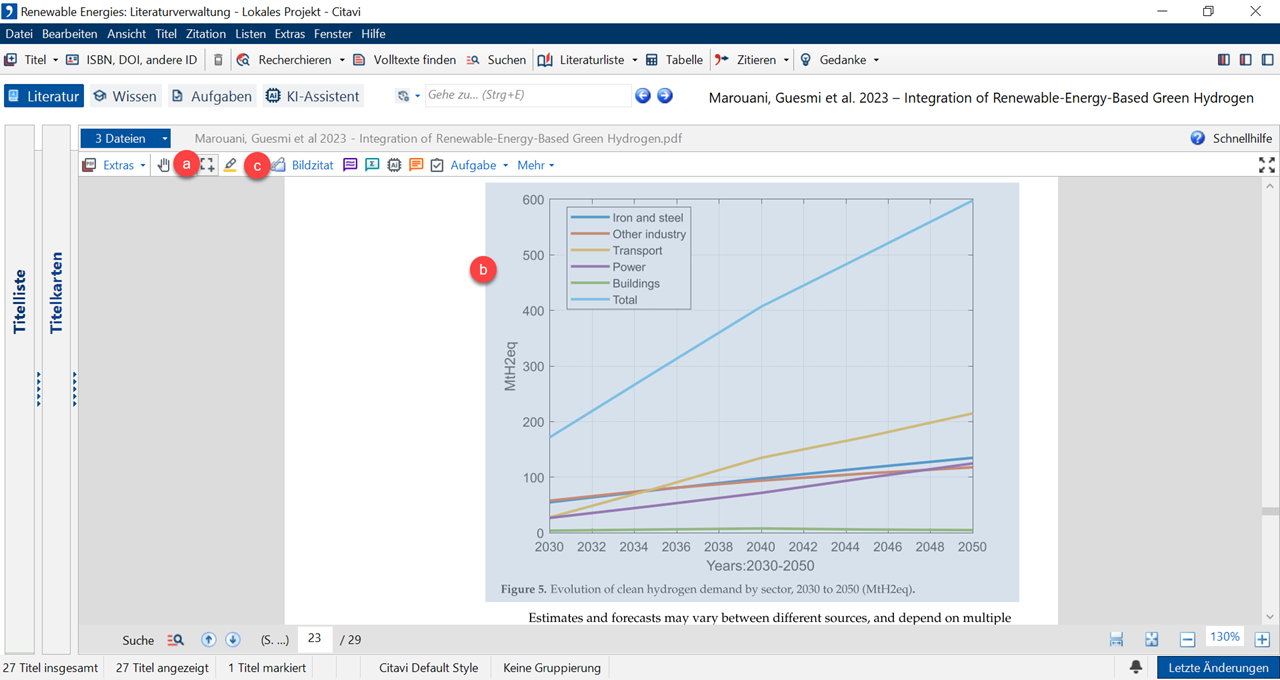Click the purple comment annotation icon

pos(350,165)
